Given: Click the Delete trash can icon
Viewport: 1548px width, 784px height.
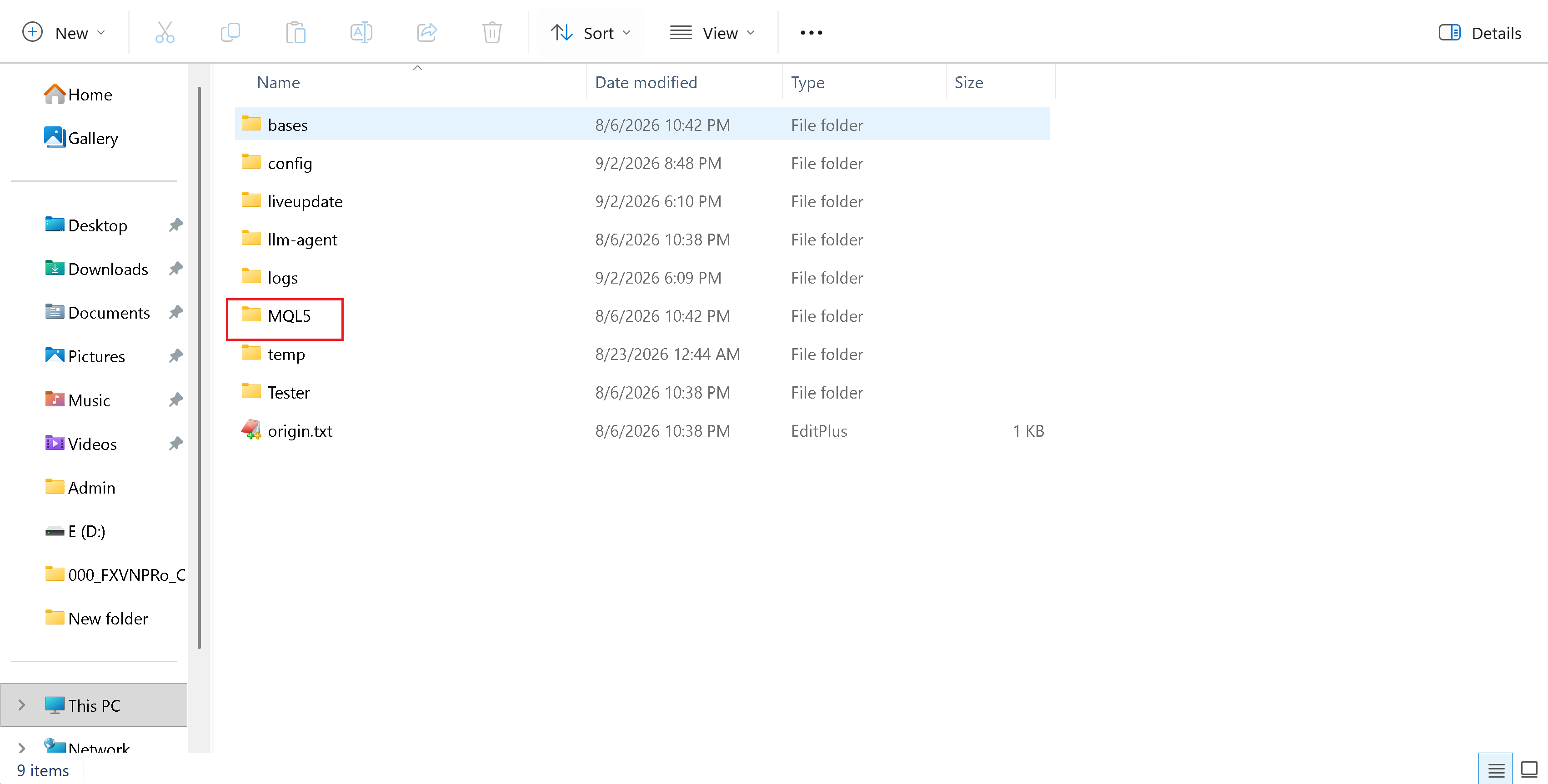Looking at the screenshot, I should (x=492, y=32).
